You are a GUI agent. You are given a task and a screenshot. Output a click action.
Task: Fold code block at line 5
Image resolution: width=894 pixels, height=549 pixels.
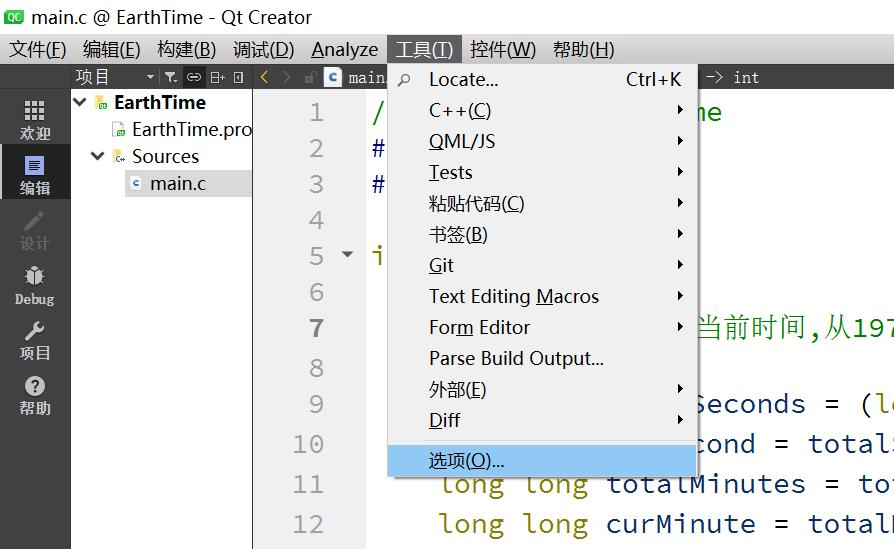click(347, 255)
